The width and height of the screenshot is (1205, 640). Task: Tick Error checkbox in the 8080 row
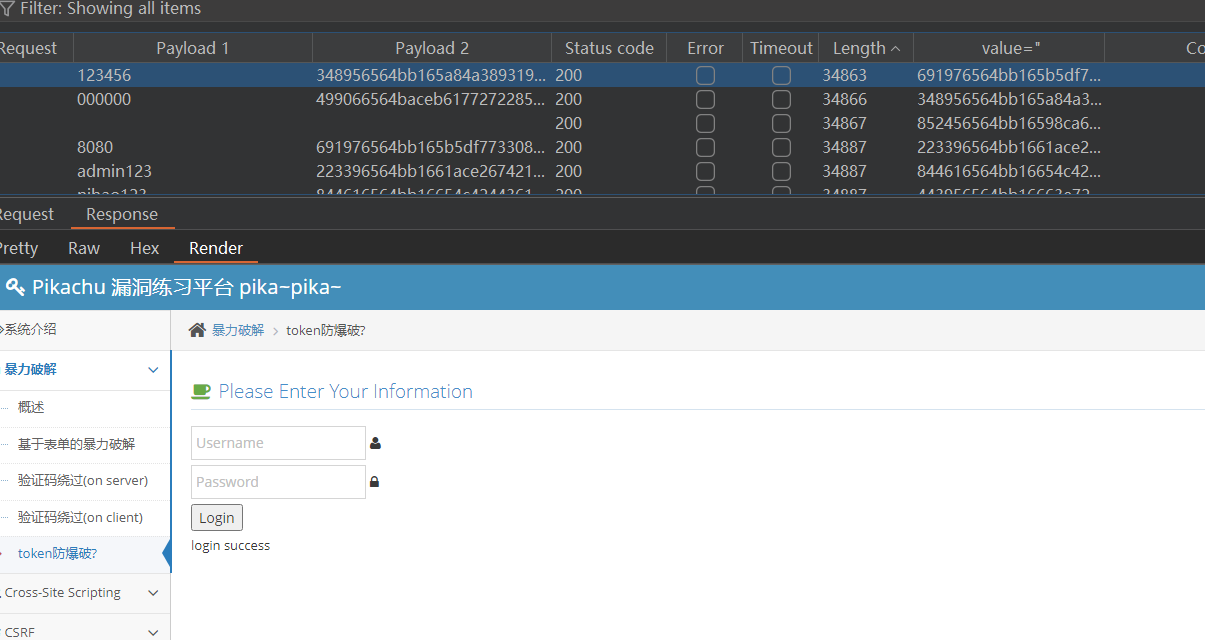point(705,147)
